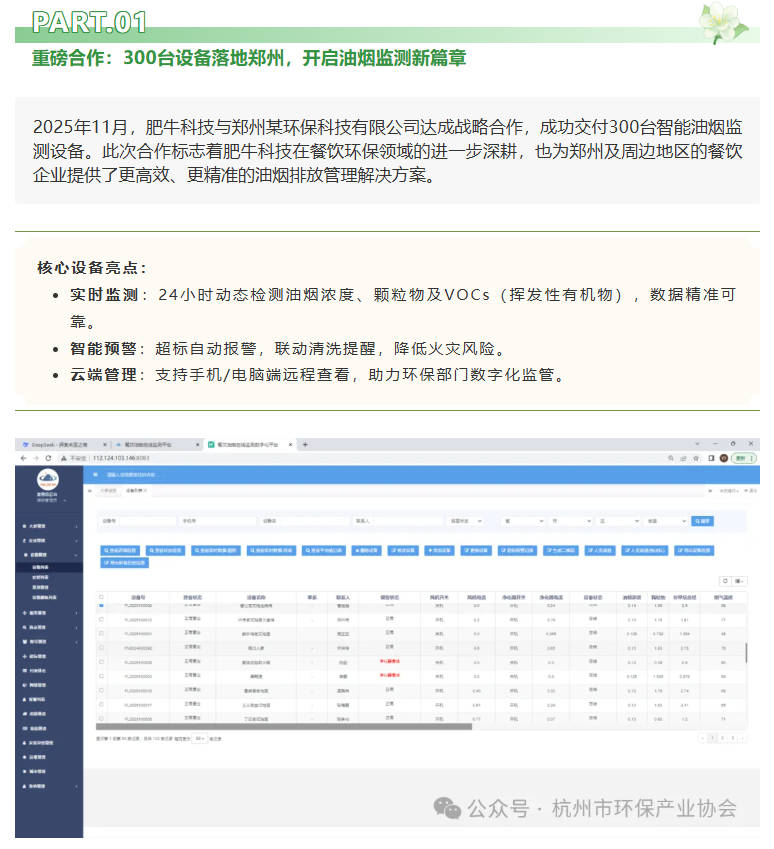Viewport: 774px width, 849px height.
Task: Open the column display dropdown beside refresh
Action: (x=740, y=581)
